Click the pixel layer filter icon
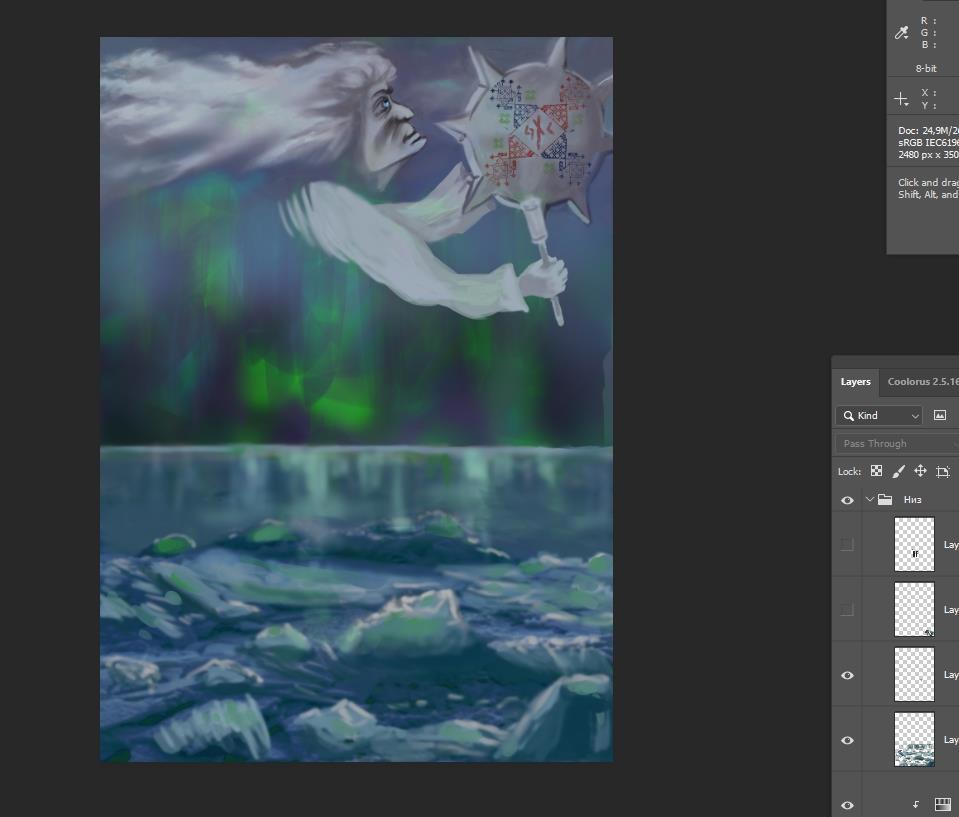This screenshot has width=959, height=817. 940,415
